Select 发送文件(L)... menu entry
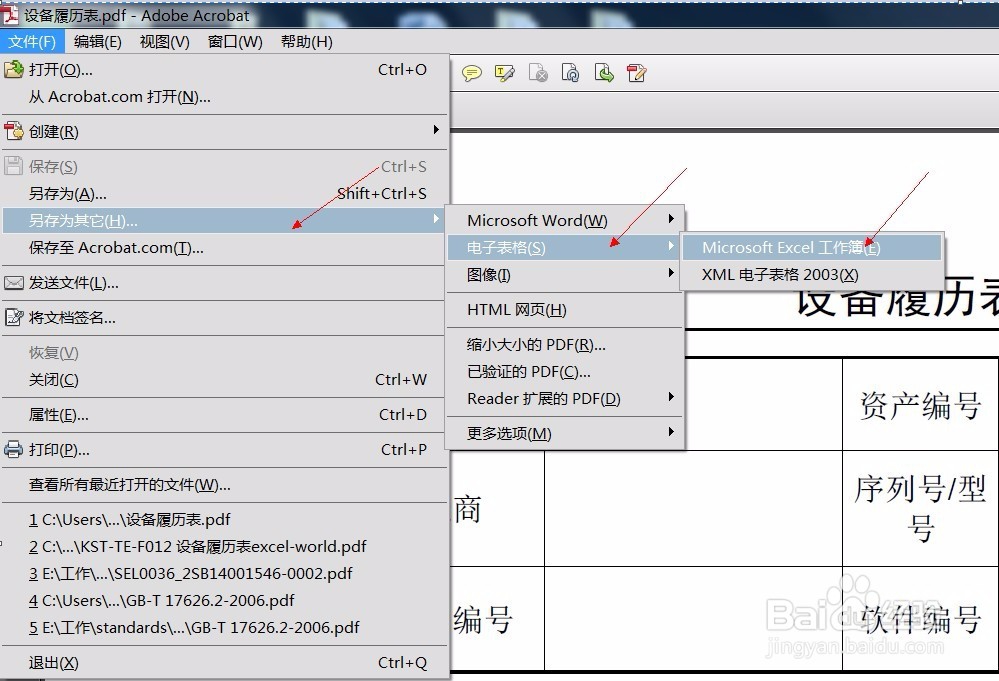 pos(225,283)
